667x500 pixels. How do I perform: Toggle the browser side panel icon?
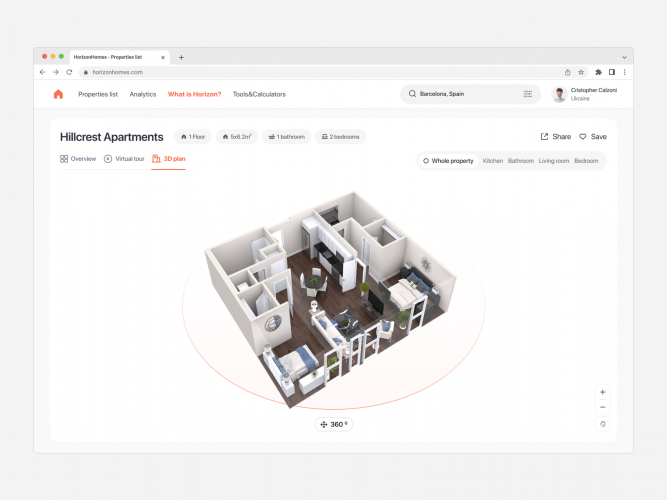[612, 72]
